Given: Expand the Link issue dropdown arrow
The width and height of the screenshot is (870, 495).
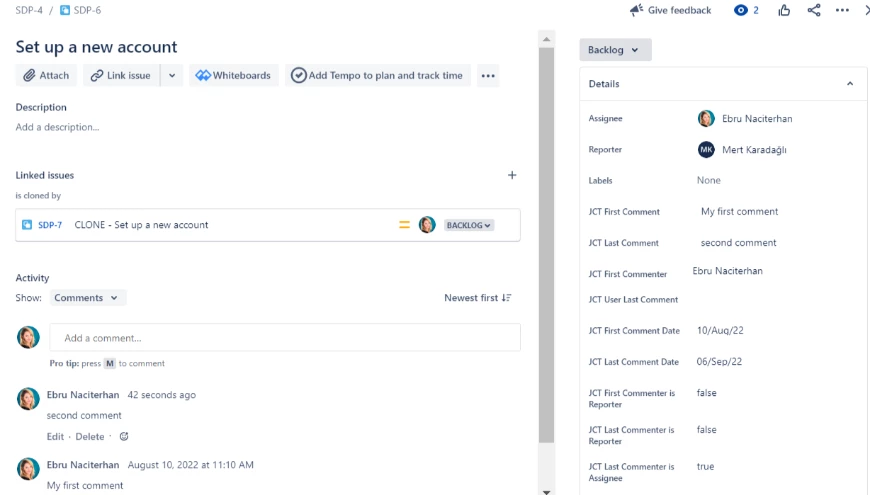Looking at the screenshot, I should 172,75.
